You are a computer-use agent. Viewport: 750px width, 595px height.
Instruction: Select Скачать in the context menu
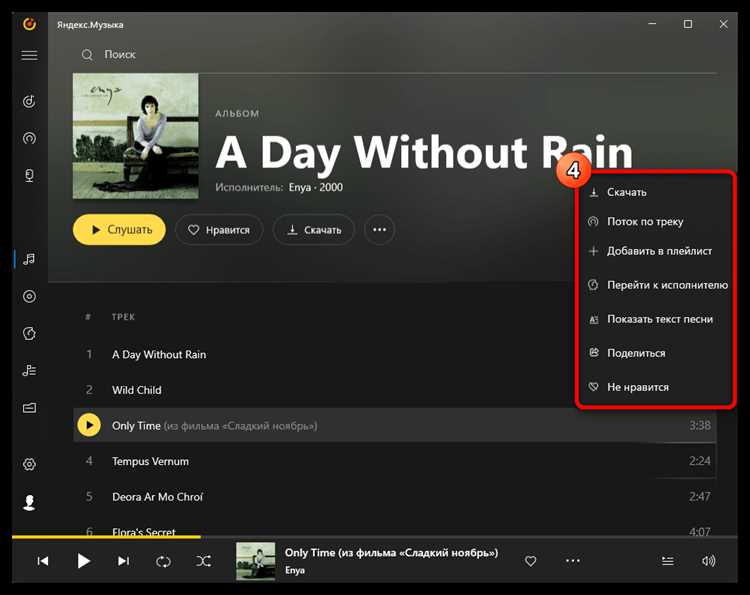[x=655, y=192]
